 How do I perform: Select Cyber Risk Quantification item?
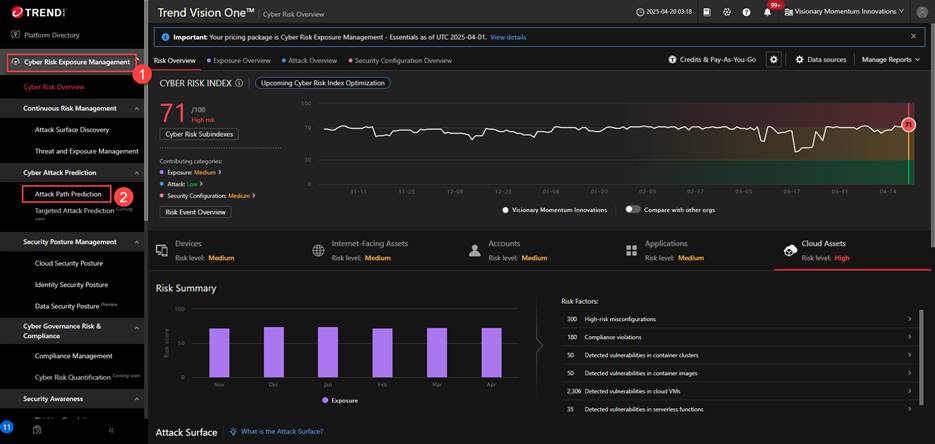point(73,377)
